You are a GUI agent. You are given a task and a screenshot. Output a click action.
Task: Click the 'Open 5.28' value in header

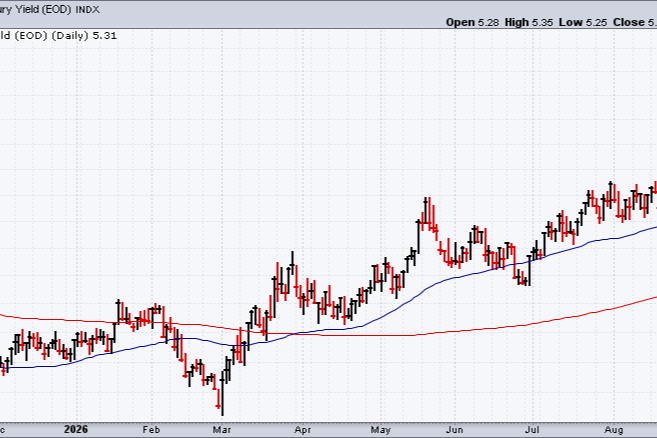pos(472,22)
